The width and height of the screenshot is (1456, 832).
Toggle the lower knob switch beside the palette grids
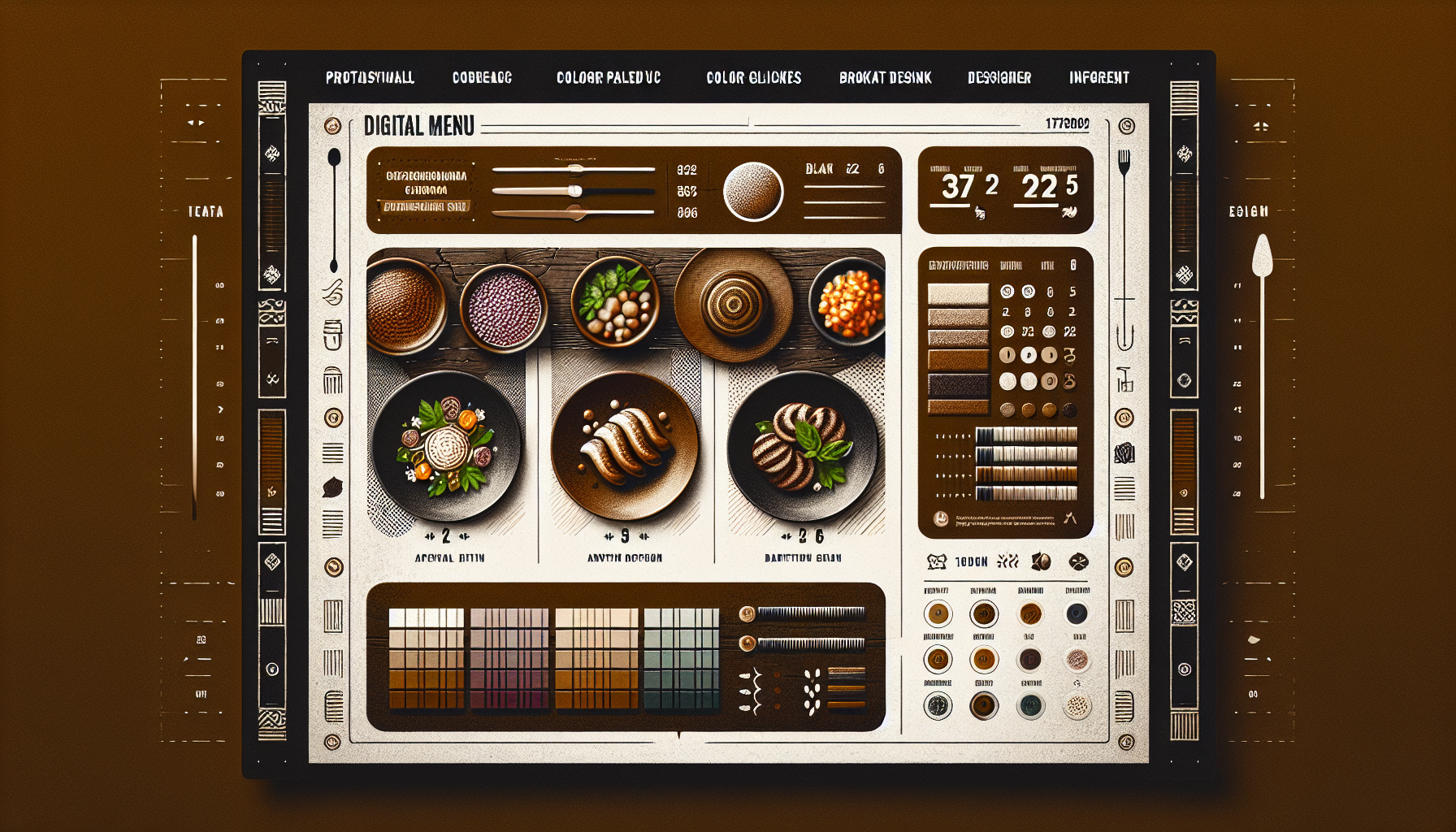(x=747, y=644)
